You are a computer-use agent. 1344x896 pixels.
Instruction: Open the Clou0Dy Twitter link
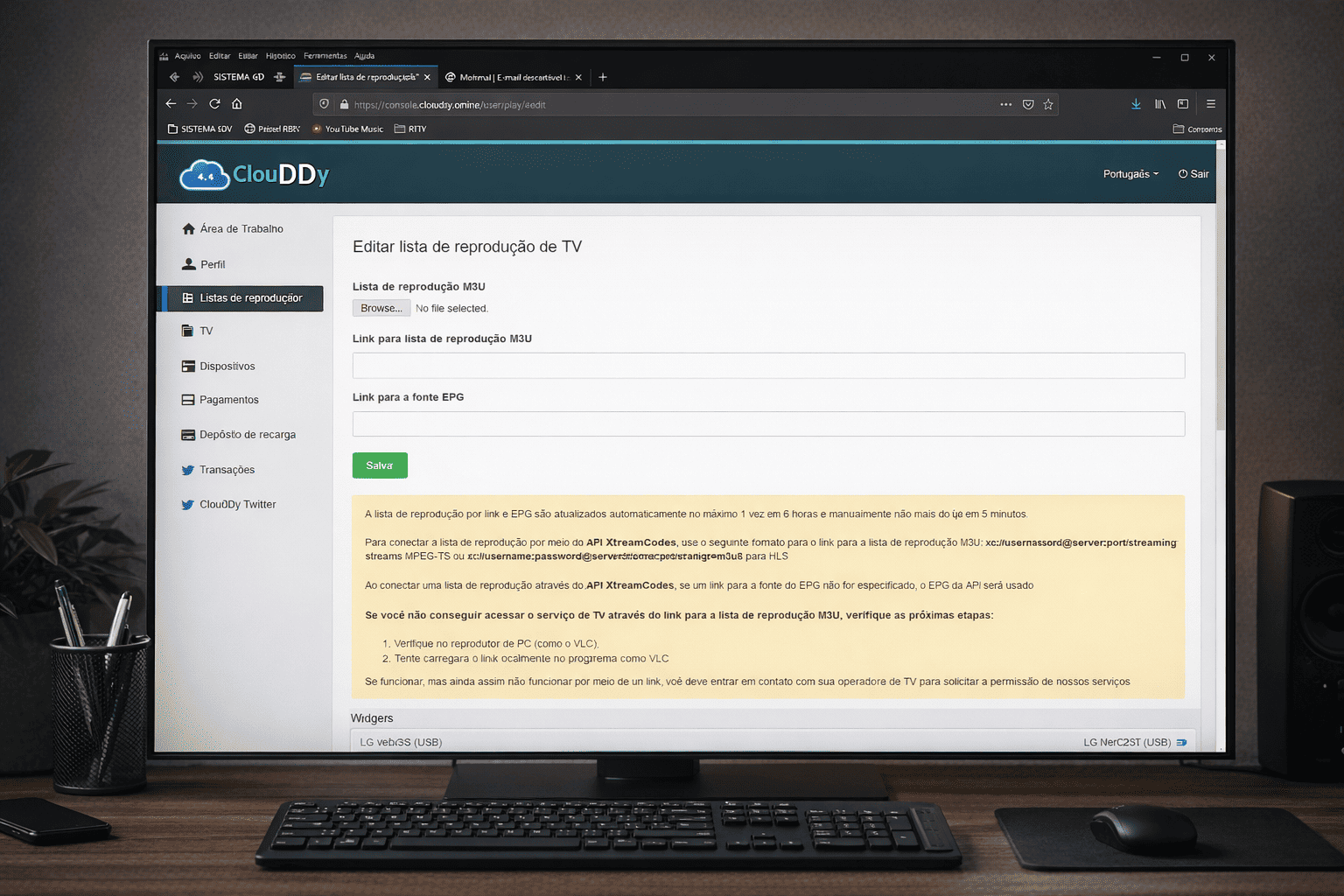click(237, 504)
